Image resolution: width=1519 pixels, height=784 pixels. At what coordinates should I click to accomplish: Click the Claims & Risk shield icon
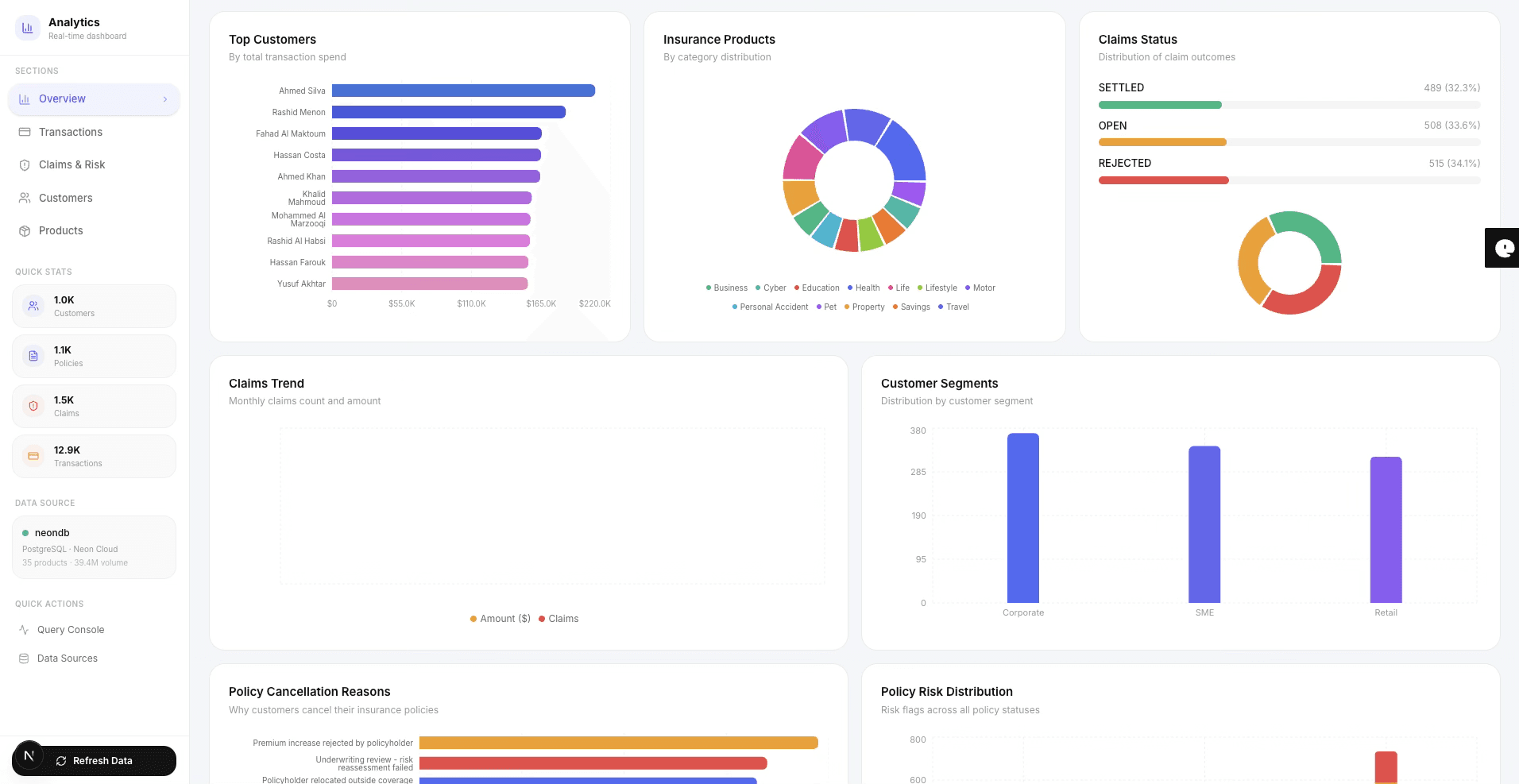pyautogui.click(x=25, y=165)
